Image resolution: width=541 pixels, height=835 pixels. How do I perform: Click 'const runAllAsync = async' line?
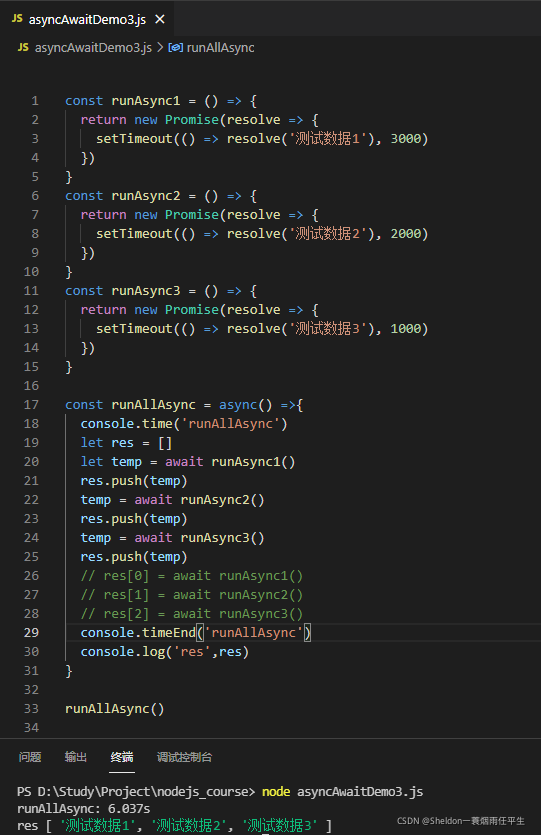point(184,405)
